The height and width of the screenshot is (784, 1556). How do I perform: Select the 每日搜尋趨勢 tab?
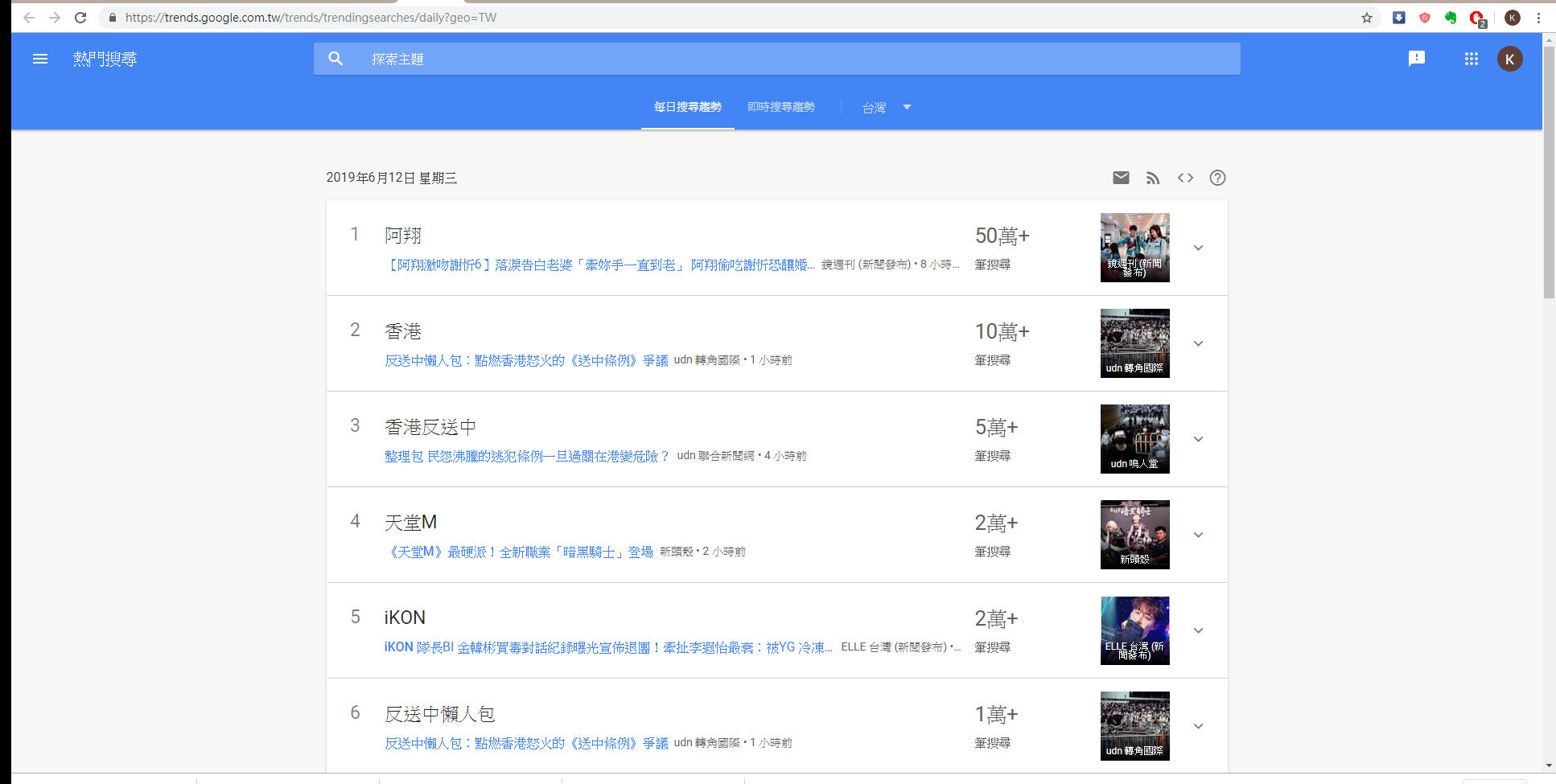(687, 107)
